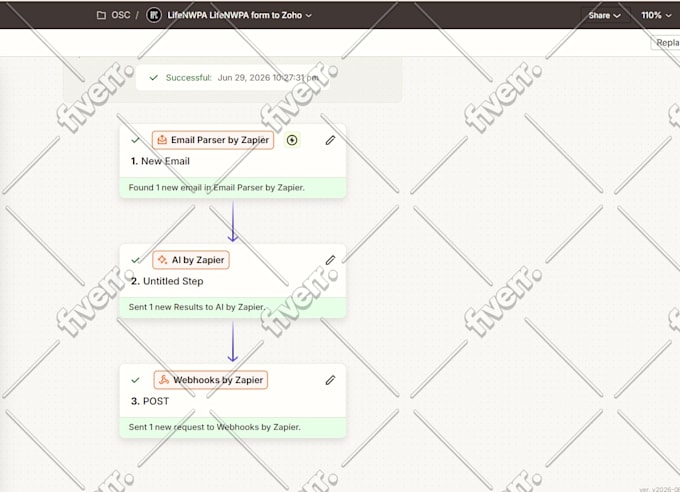The height and width of the screenshot is (492, 680).
Task: Click the Email Parser envelope app icon
Action: click(x=162, y=140)
